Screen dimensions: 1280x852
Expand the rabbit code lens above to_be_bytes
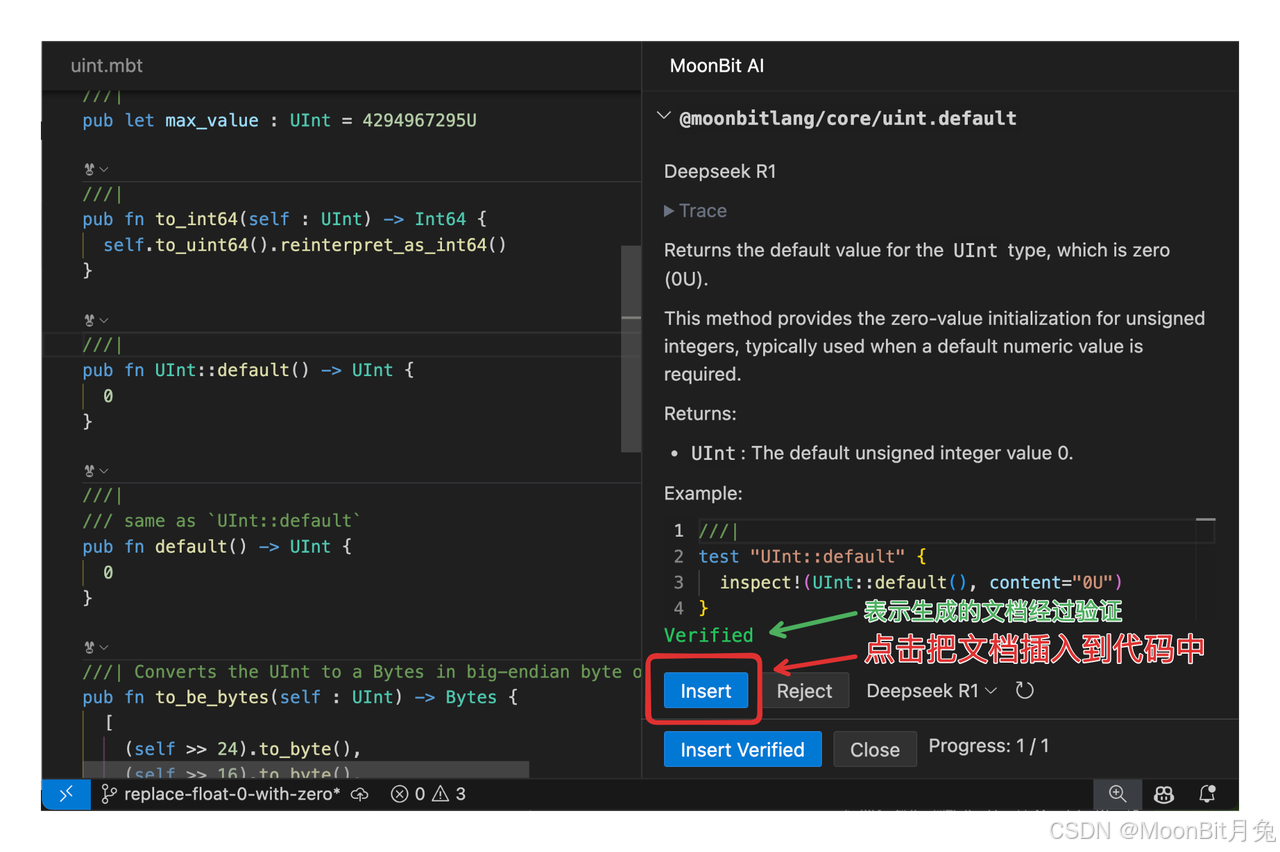[x=96, y=647]
